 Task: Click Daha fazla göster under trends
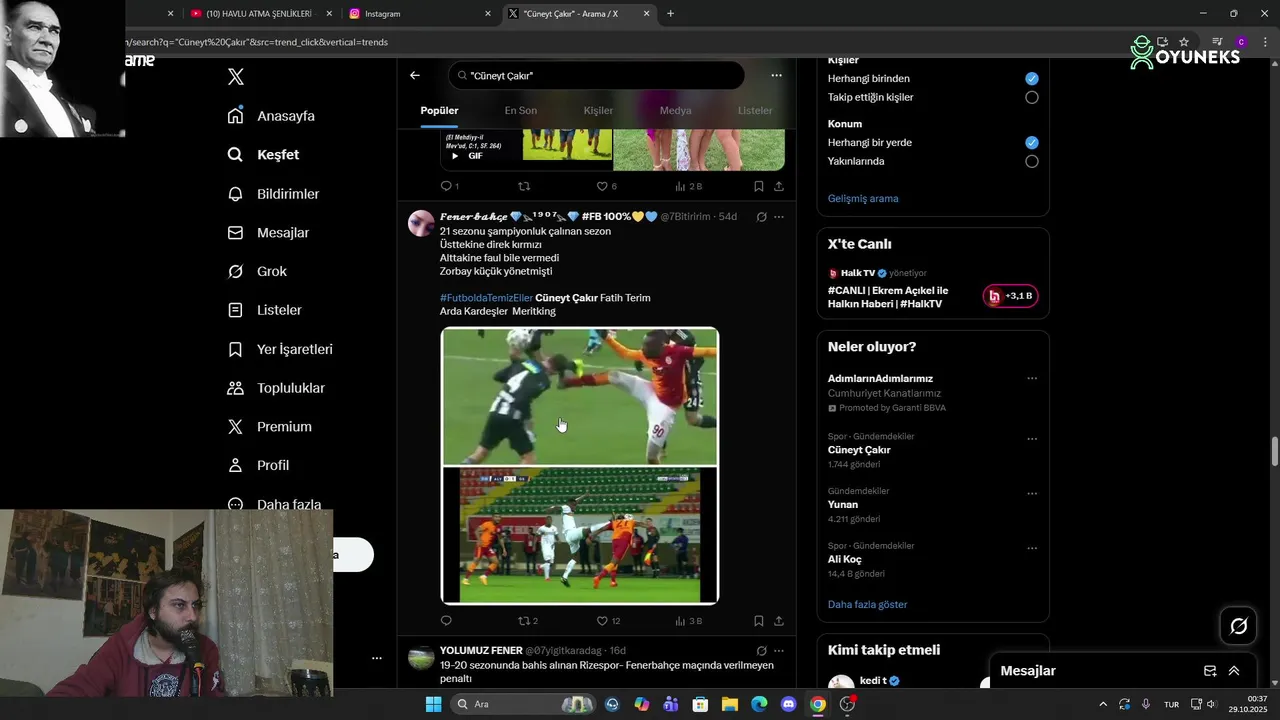pyautogui.click(x=868, y=605)
